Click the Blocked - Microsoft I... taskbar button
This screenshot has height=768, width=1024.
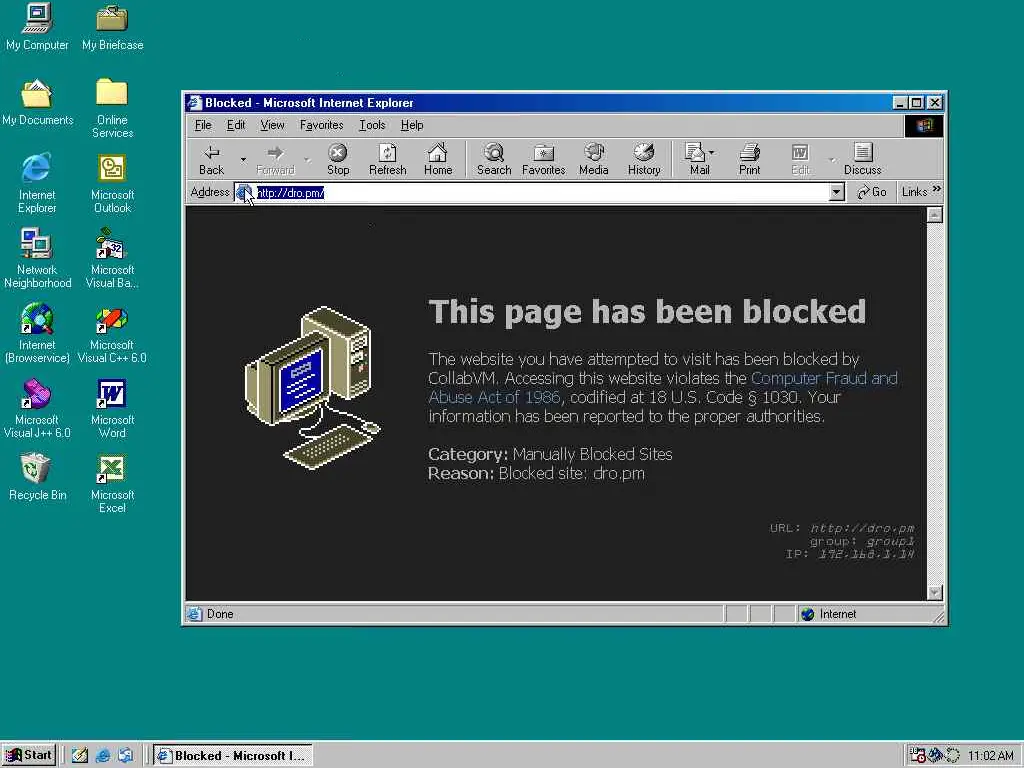(233, 755)
